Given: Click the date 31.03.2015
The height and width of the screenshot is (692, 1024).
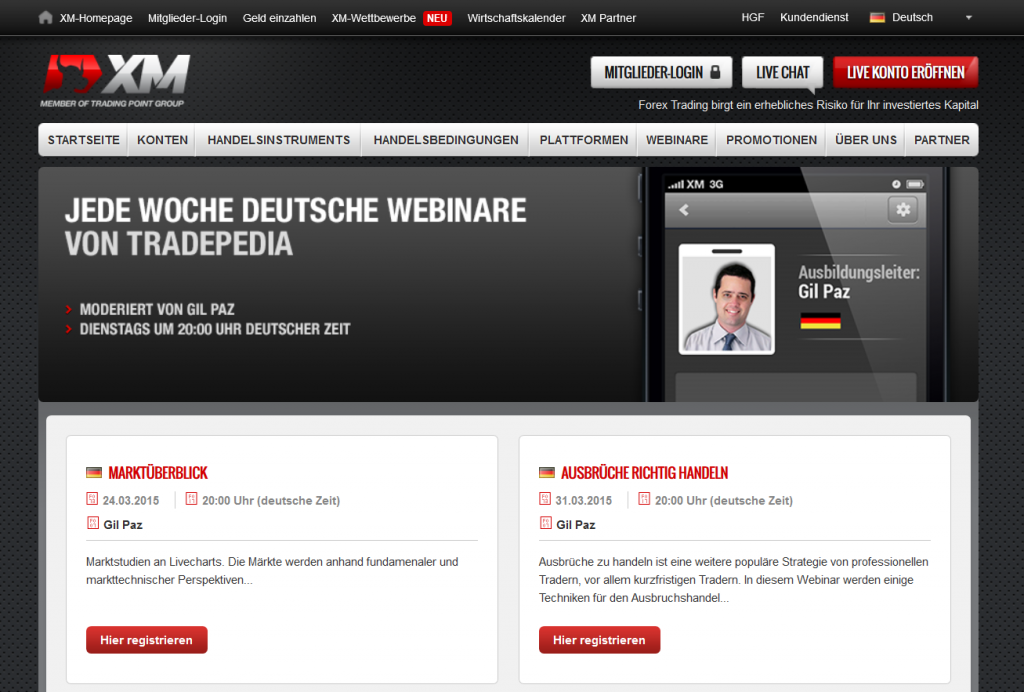Looking at the screenshot, I should click(584, 501).
